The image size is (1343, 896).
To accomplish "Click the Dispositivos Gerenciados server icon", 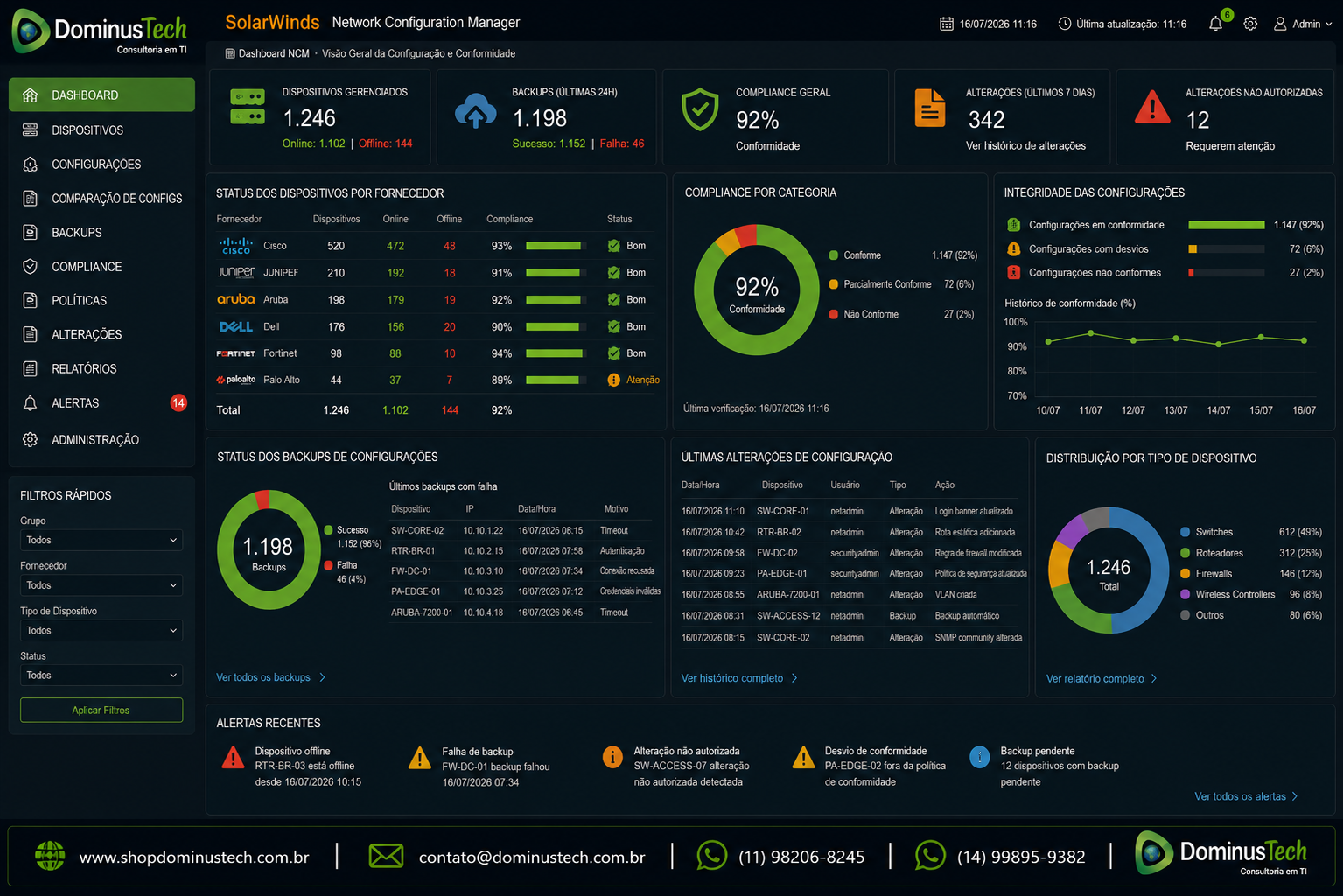I will point(248,107).
